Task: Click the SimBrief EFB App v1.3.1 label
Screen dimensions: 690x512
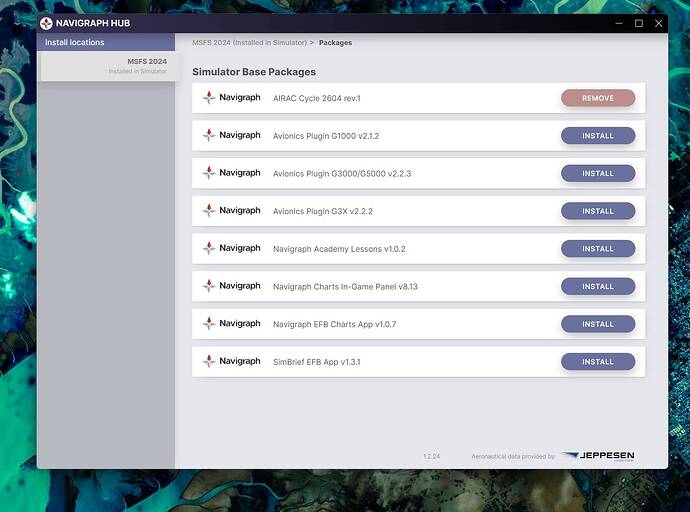Action: (316, 362)
